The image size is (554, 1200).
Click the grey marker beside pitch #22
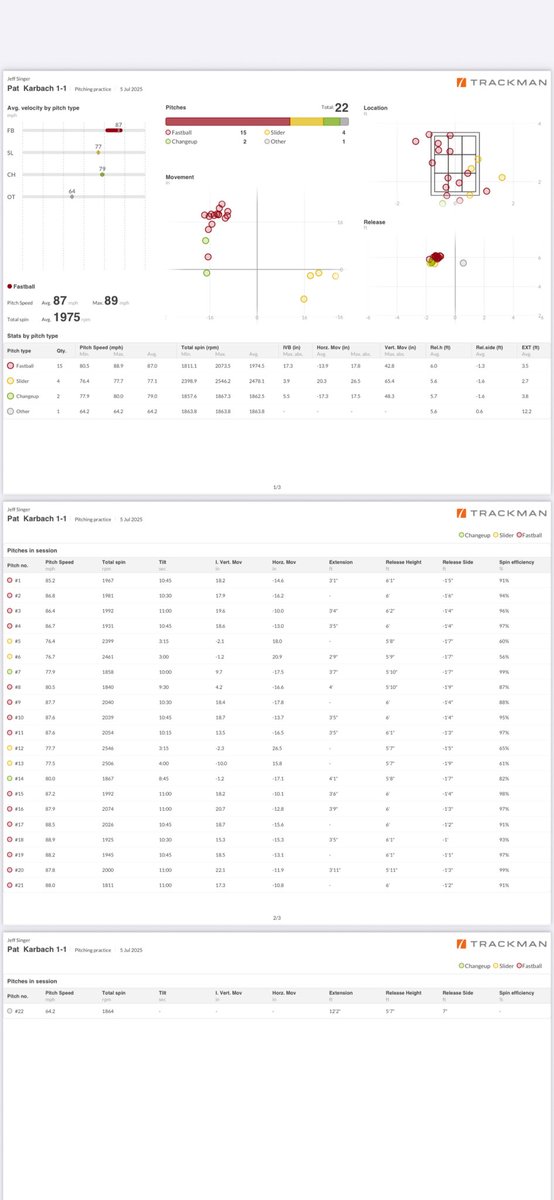[10, 1011]
